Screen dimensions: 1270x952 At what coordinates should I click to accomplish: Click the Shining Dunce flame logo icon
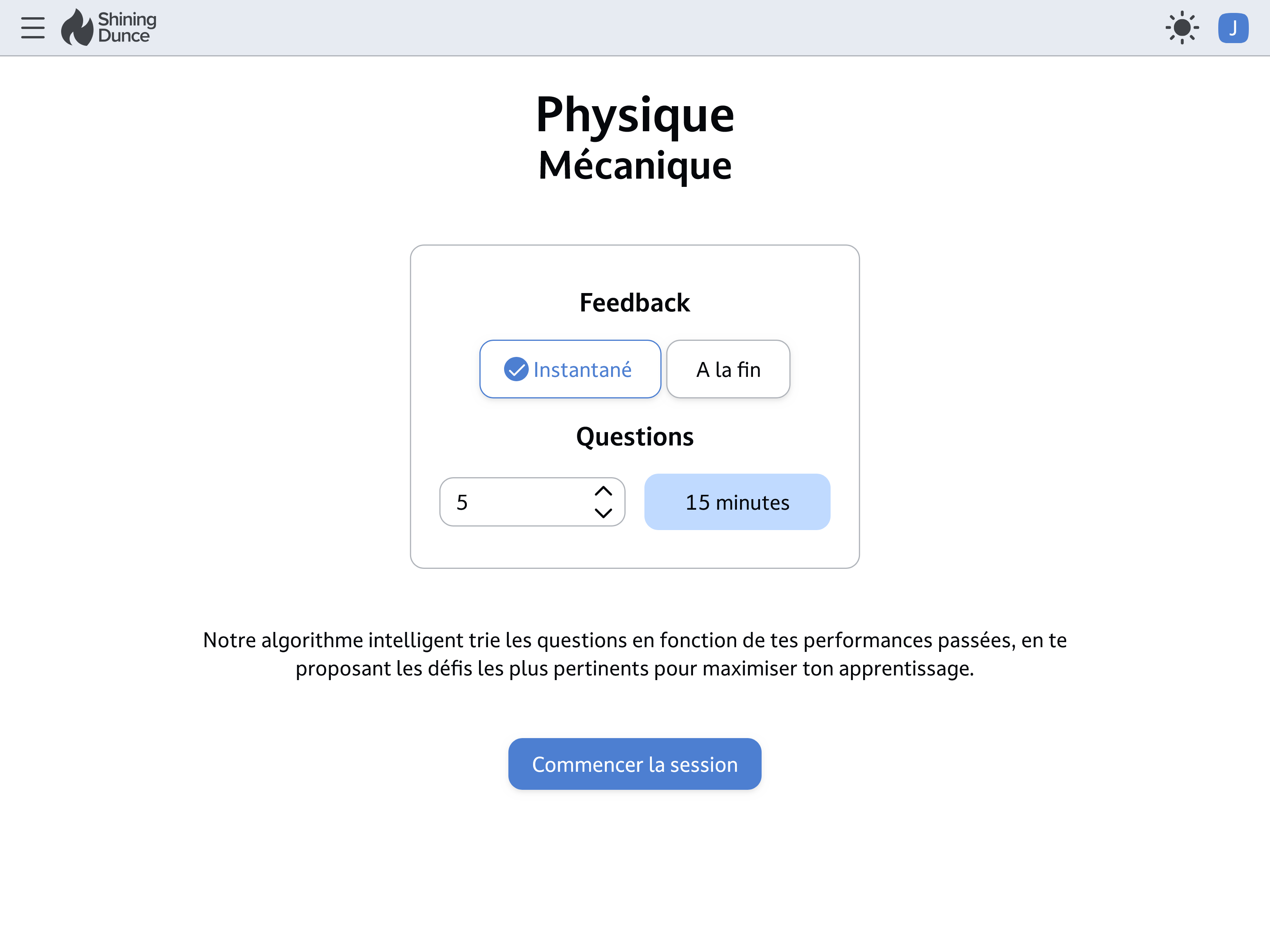[x=78, y=27]
